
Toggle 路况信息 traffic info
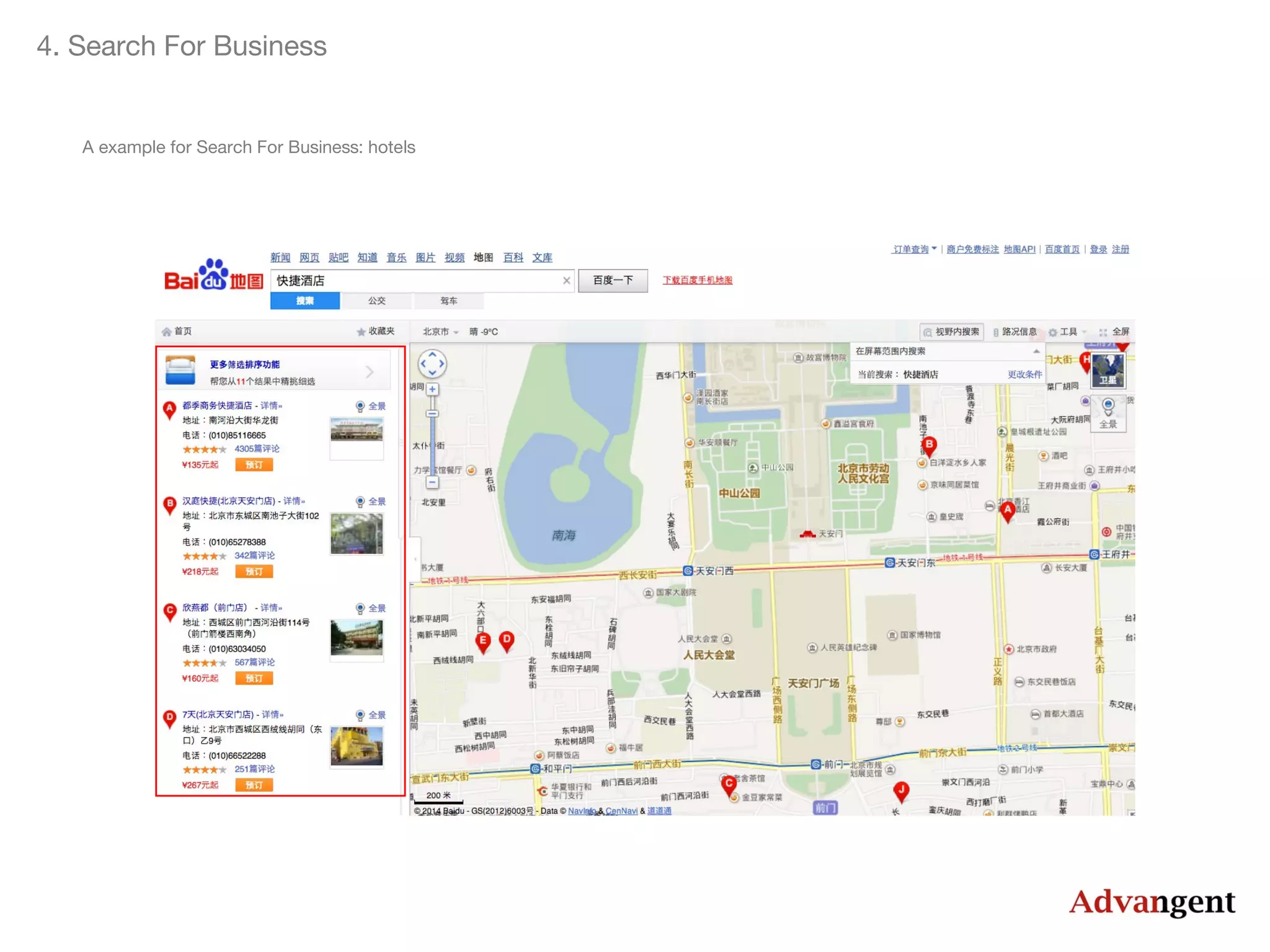pos(1015,332)
